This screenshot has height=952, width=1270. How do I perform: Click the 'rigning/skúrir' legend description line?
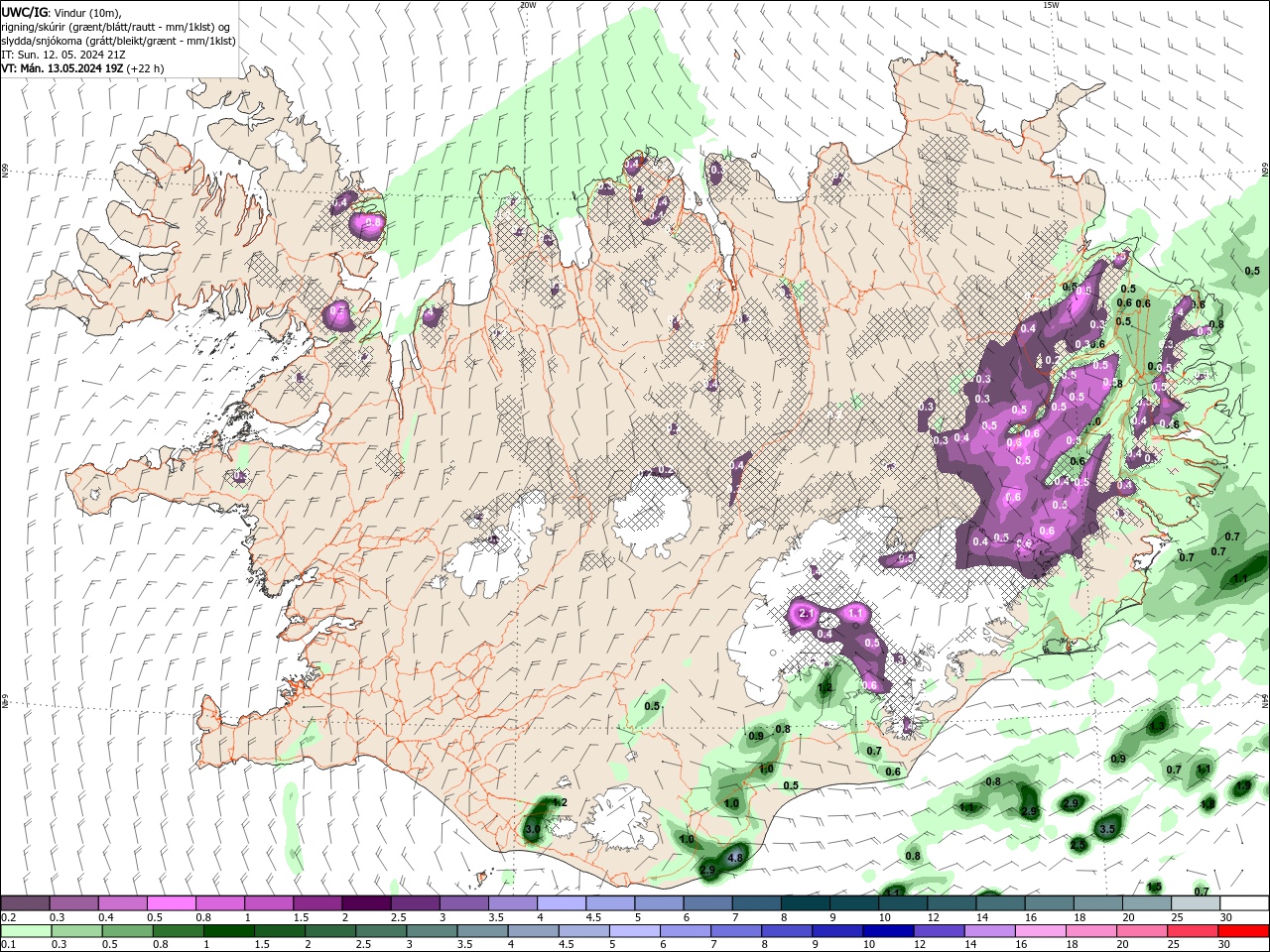(116, 26)
